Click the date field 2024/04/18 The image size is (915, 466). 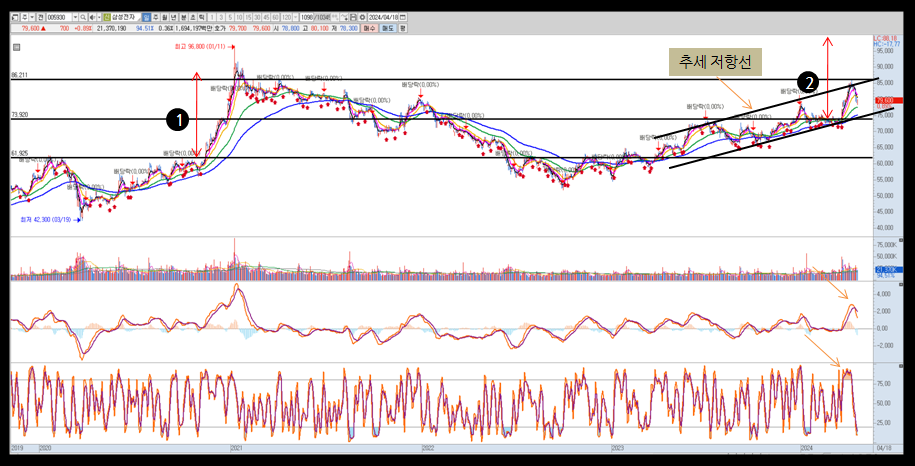[x=383, y=17]
